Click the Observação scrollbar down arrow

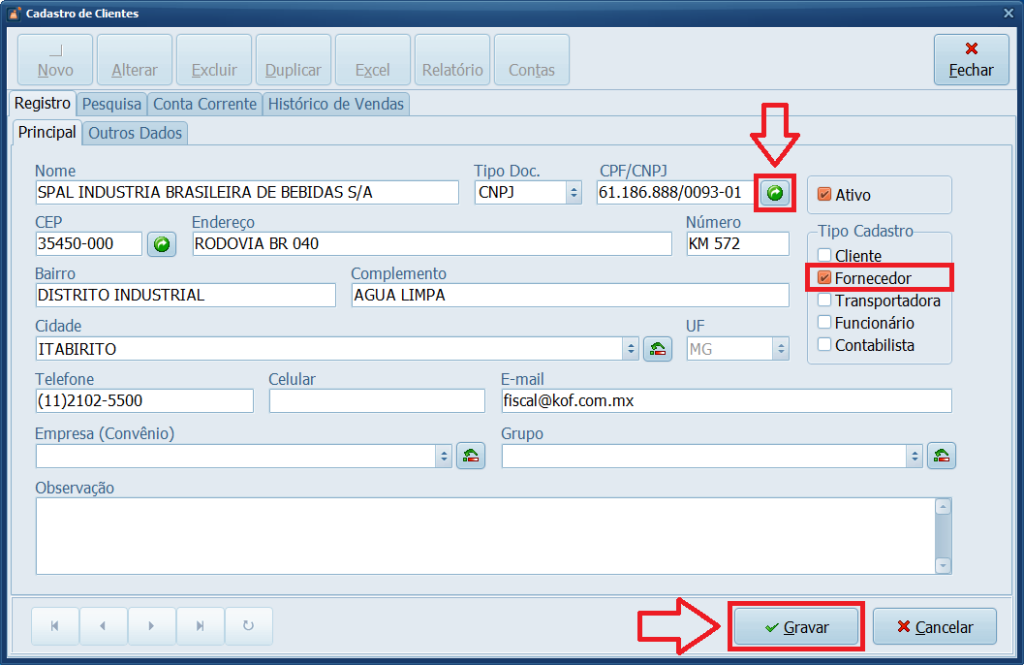942,566
